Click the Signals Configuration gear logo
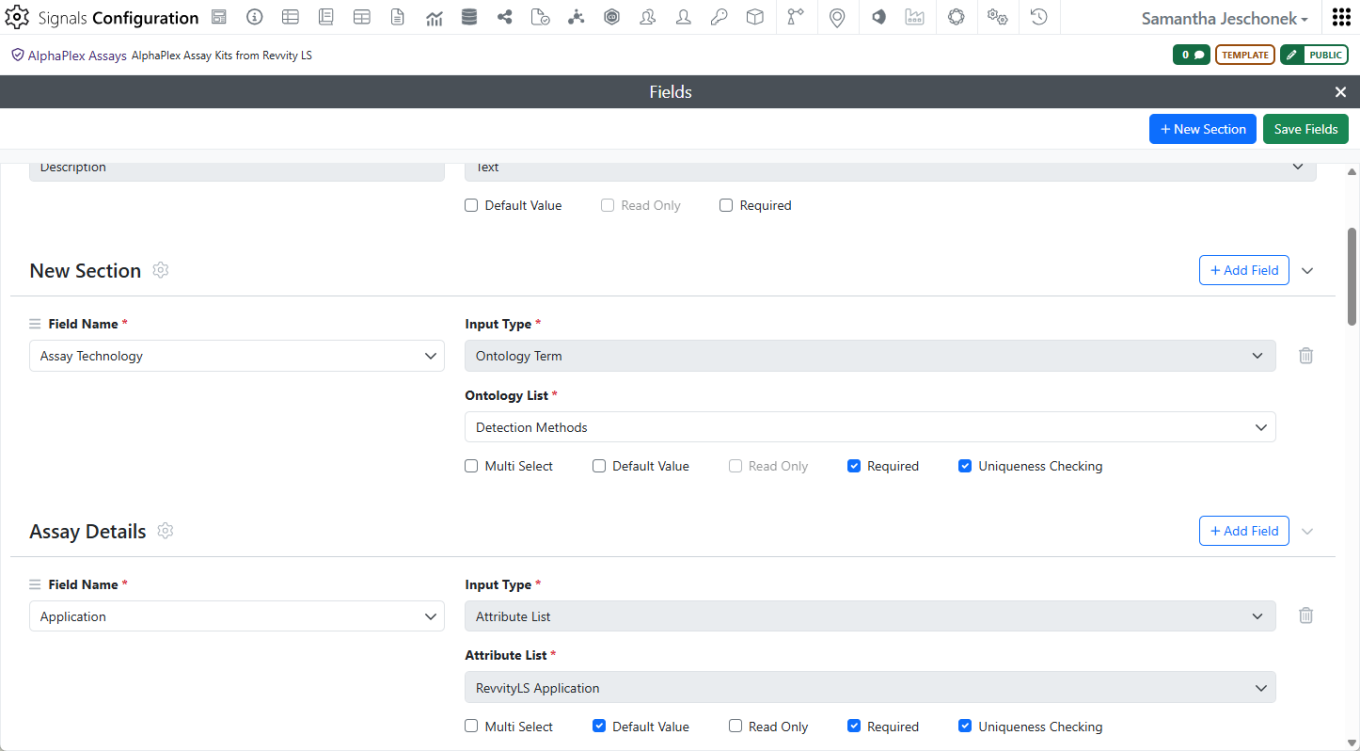 click(x=17, y=17)
